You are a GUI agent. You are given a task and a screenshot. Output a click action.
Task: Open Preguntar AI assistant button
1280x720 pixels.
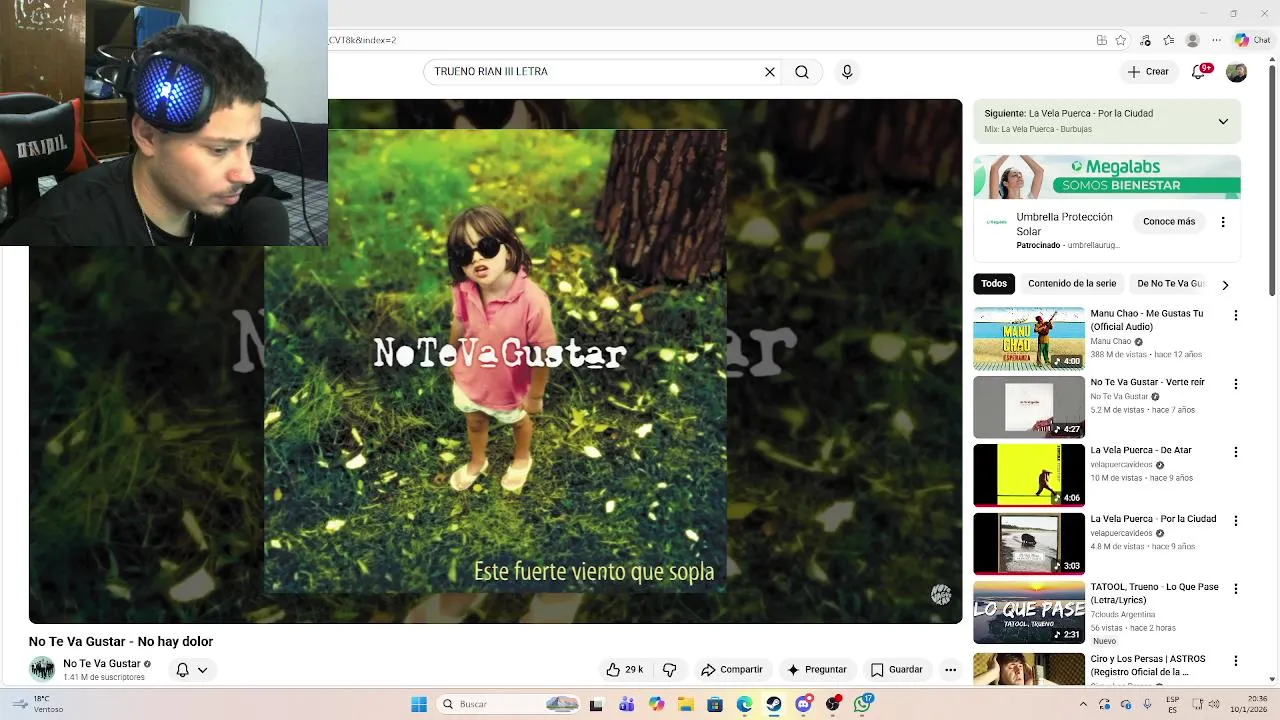click(817, 670)
